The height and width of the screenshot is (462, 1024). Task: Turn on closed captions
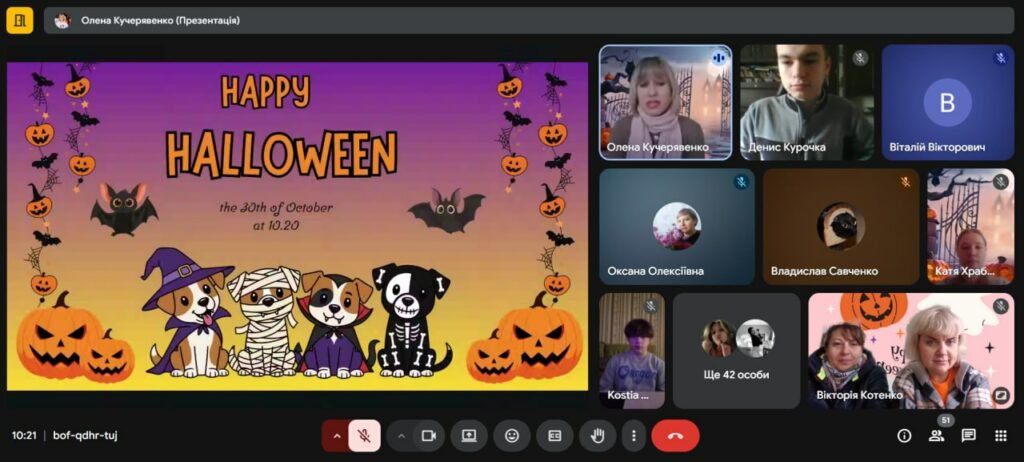(555, 436)
